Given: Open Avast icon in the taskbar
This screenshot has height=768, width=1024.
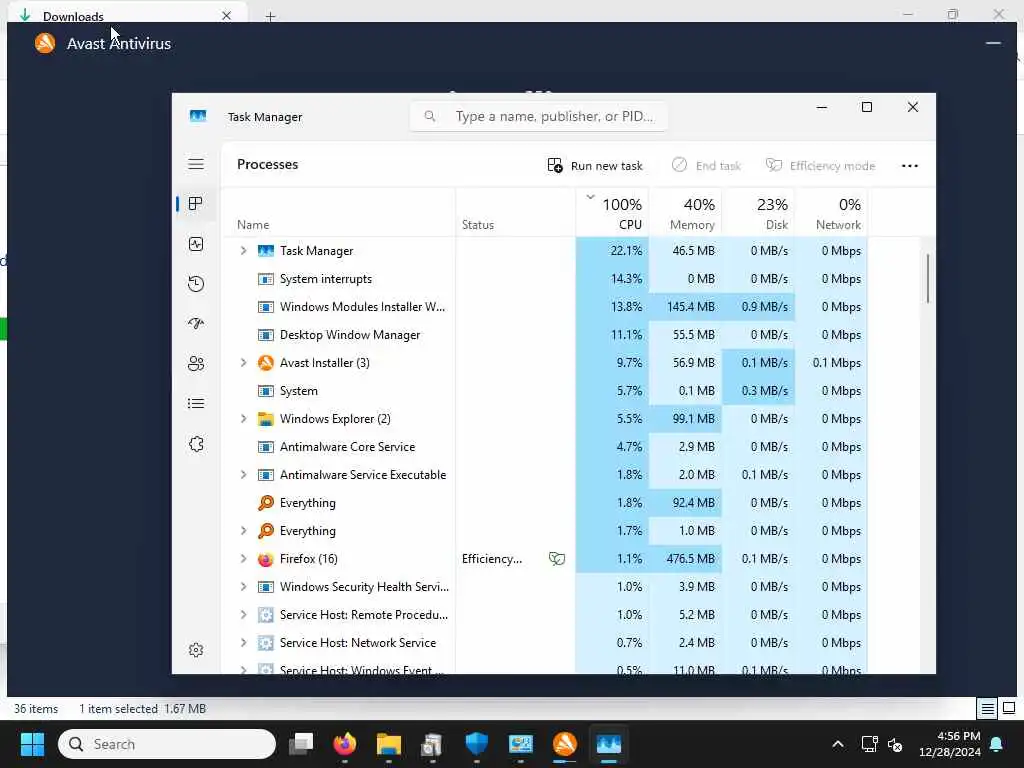Looking at the screenshot, I should (x=565, y=744).
